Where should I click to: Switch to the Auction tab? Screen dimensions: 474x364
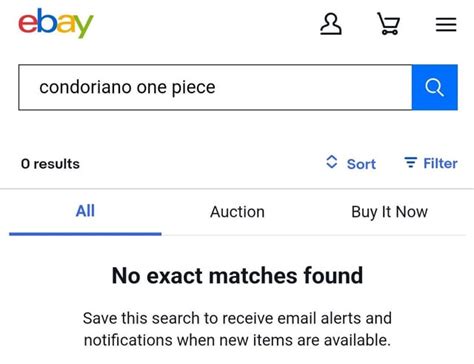237,212
